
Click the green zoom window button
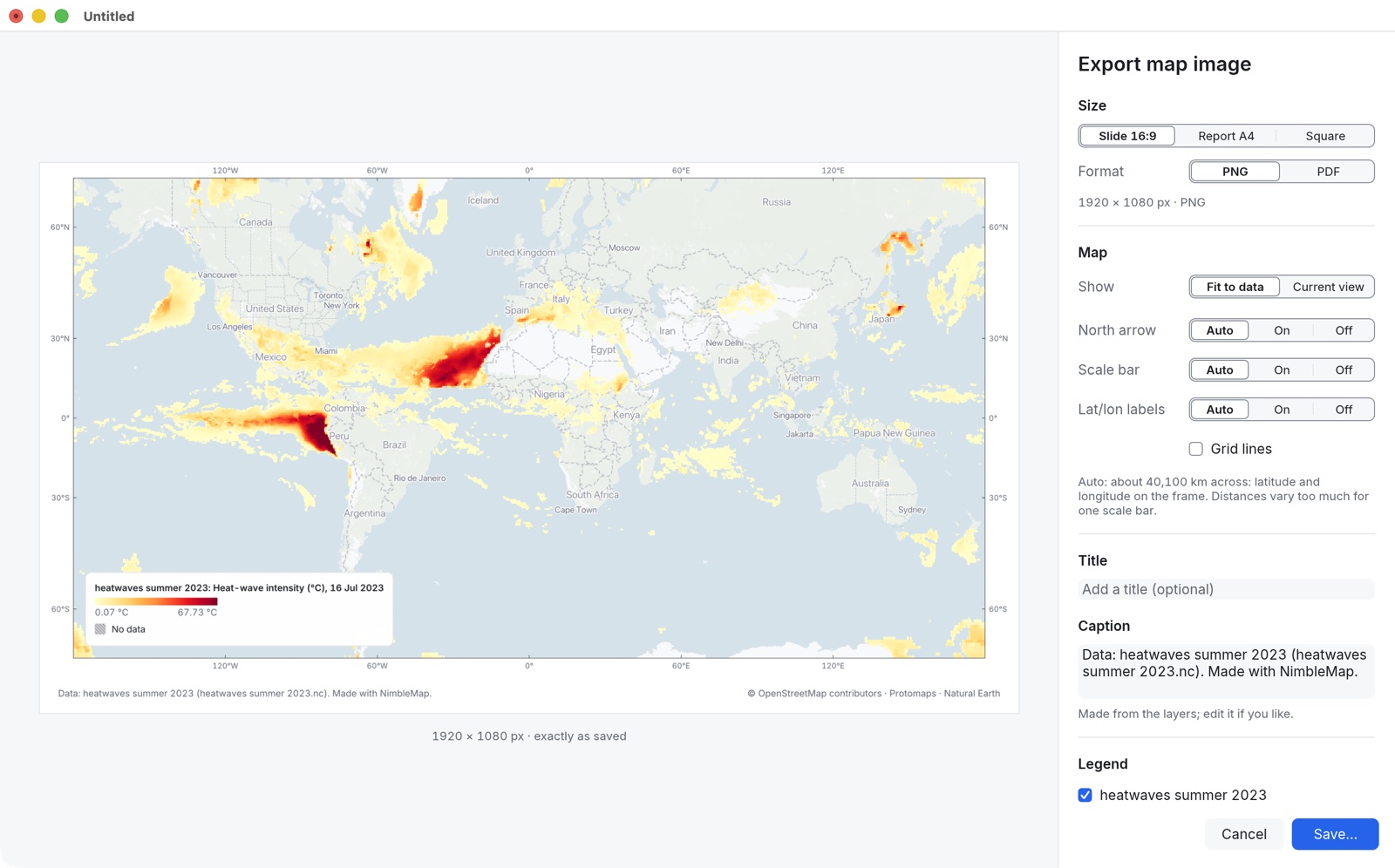tap(61, 16)
